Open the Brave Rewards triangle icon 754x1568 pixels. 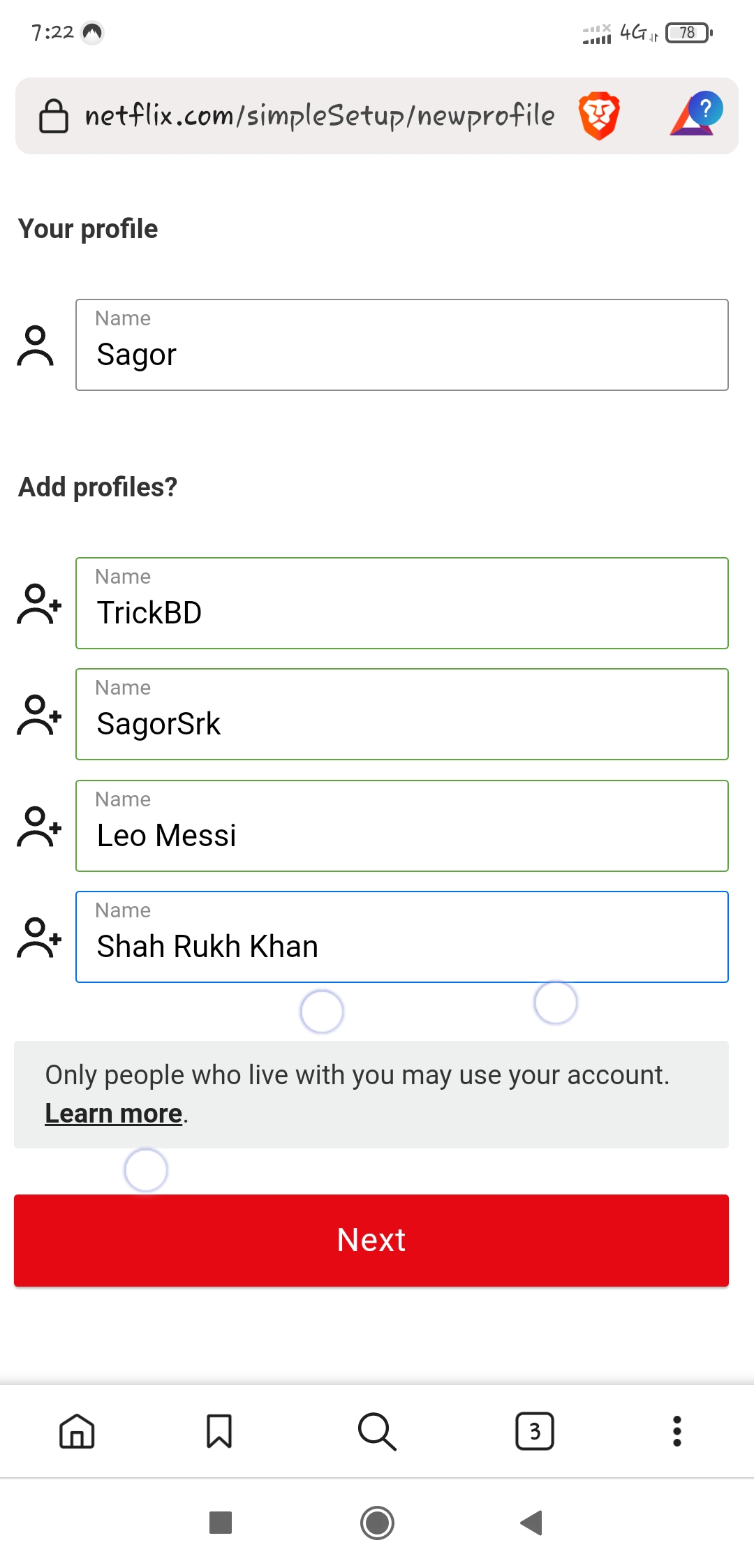[696, 115]
